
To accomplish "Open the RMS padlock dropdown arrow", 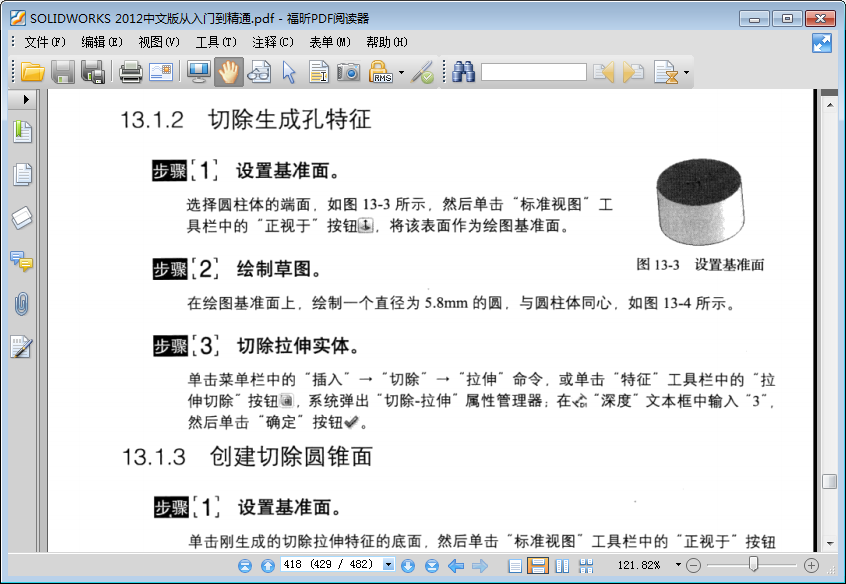I will point(401,72).
